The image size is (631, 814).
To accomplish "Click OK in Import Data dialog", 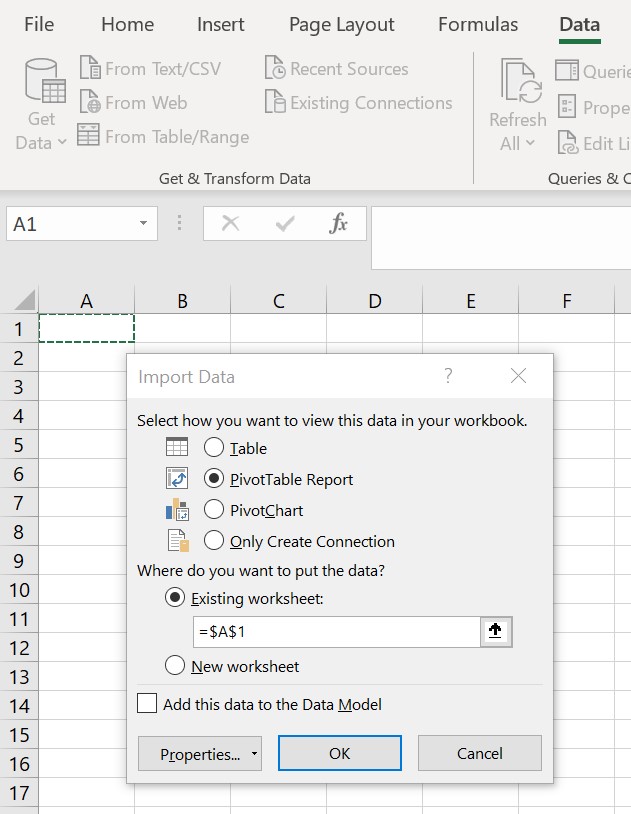I will click(x=340, y=753).
